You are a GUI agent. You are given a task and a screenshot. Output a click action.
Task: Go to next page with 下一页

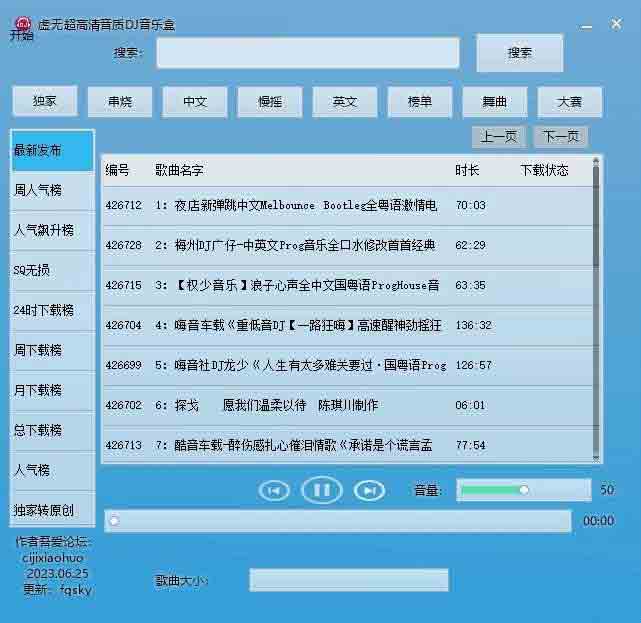point(560,137)
